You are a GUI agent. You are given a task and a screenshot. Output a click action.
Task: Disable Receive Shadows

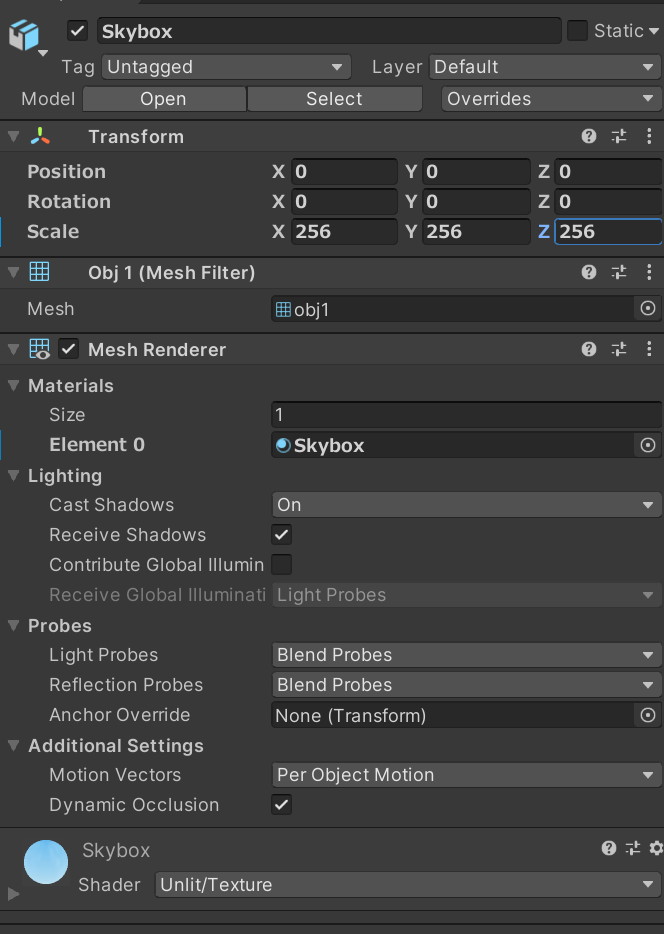[281, 535]
